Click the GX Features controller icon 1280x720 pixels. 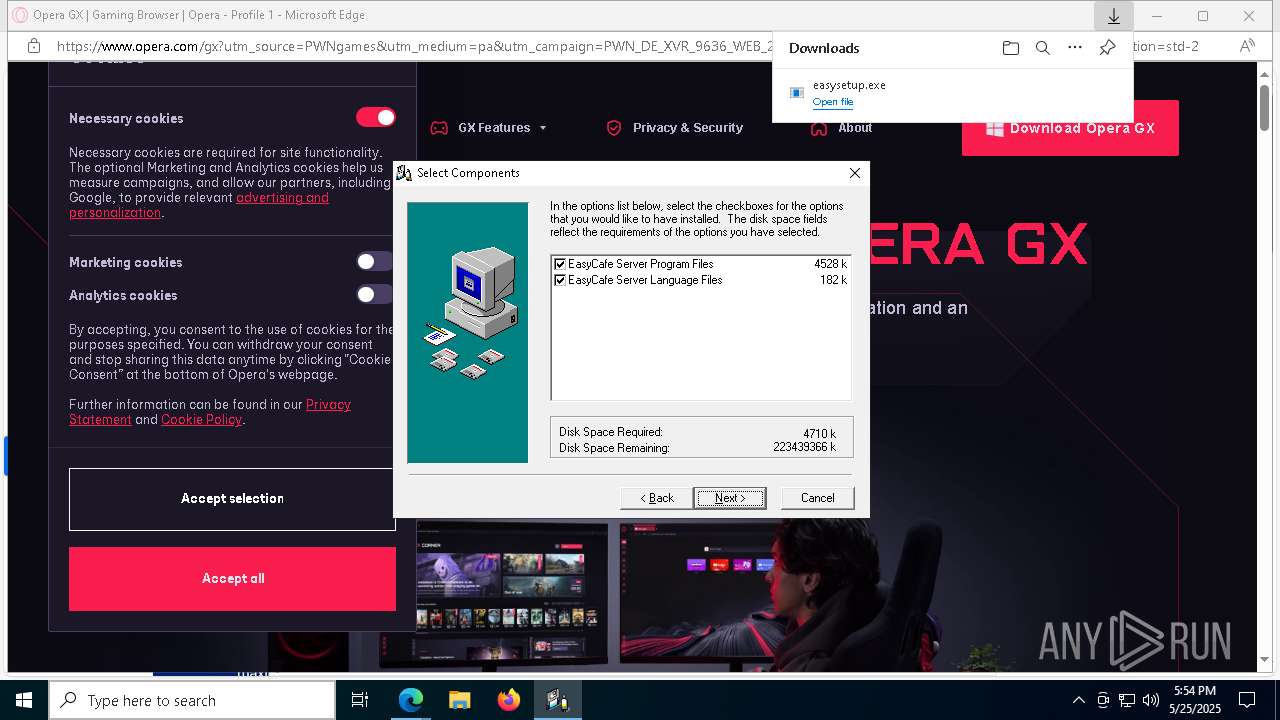(439, 128)
